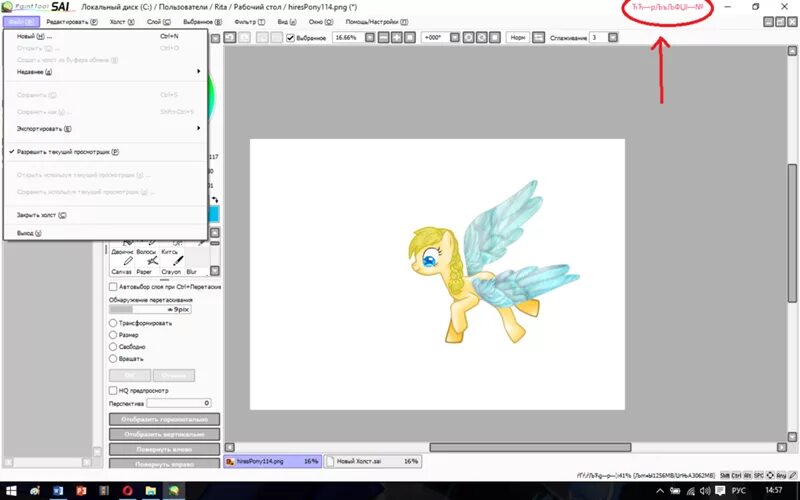Switch to hiresPony114.png tab

point(272,461)
